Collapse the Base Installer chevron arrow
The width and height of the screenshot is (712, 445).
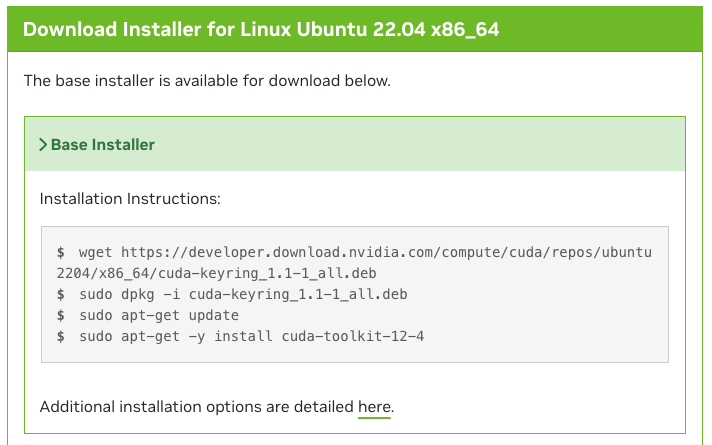pos(43,144)
